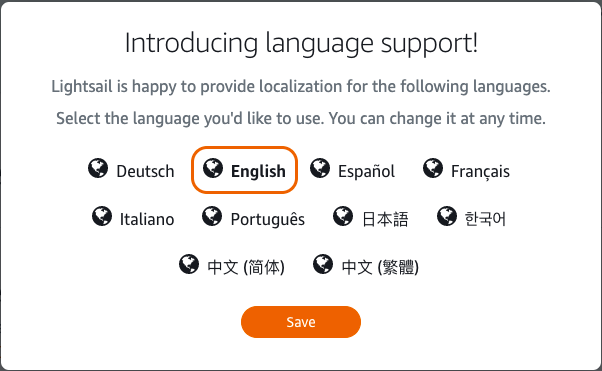Click the globe icon beside 中文 (繁體)
This screenshot has width=602, height=371.
[323, 264]
